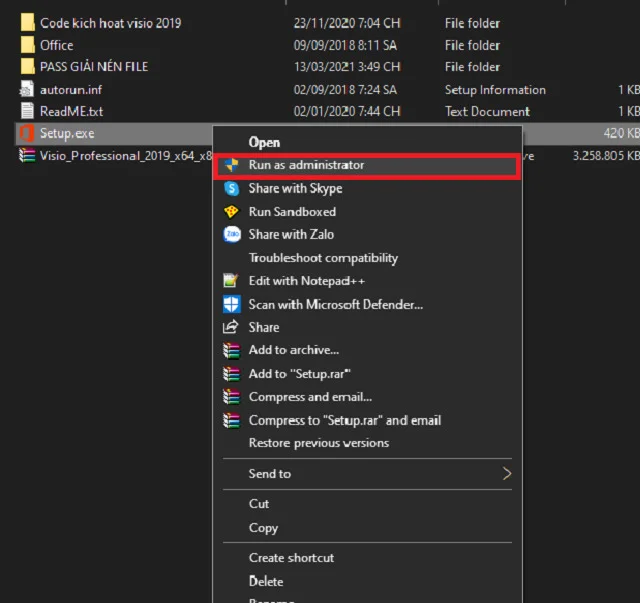Choose Share with Skype
The width and height of the screenshot is (640, 603).
tap(367, 189)
